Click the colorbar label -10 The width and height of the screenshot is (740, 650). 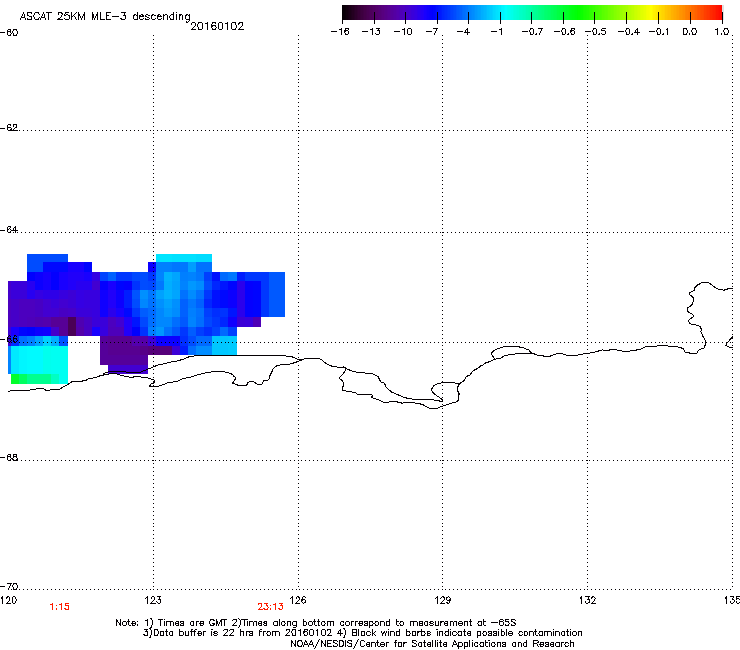tap(403, 32)
